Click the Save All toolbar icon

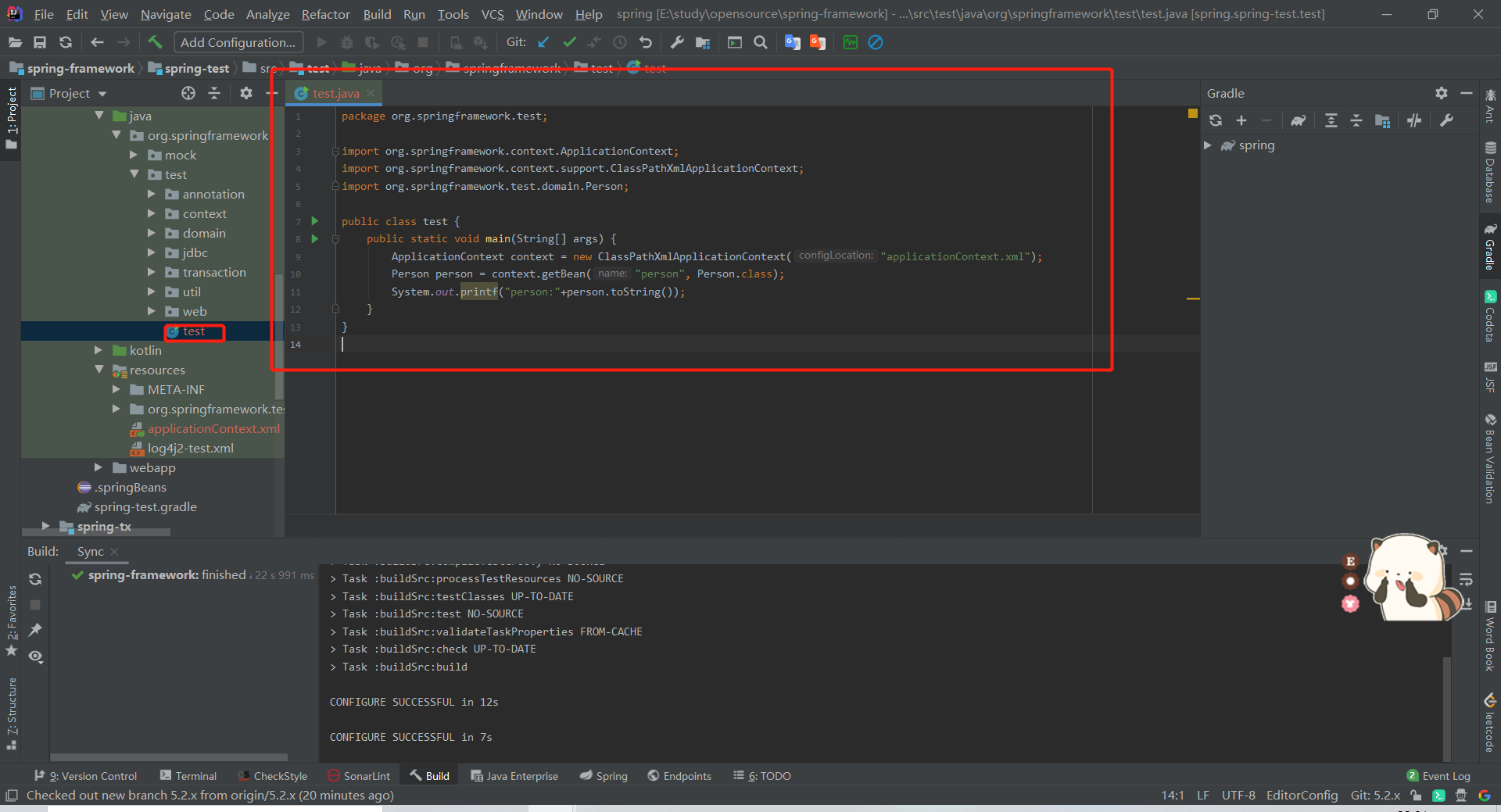(x=40, y=42)
